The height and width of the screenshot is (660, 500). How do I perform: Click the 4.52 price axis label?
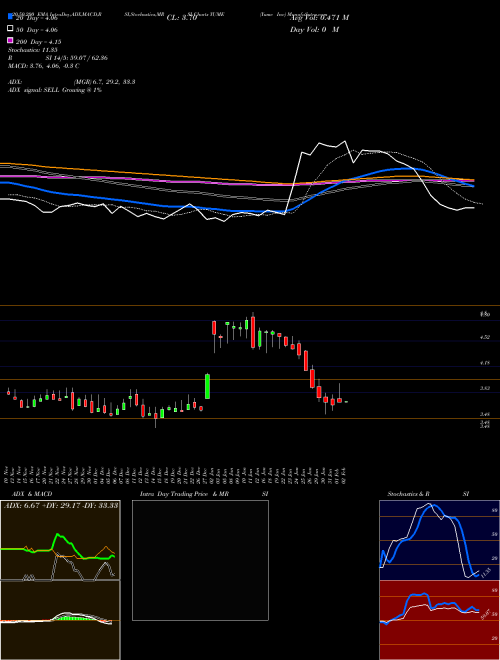[485, 337]
